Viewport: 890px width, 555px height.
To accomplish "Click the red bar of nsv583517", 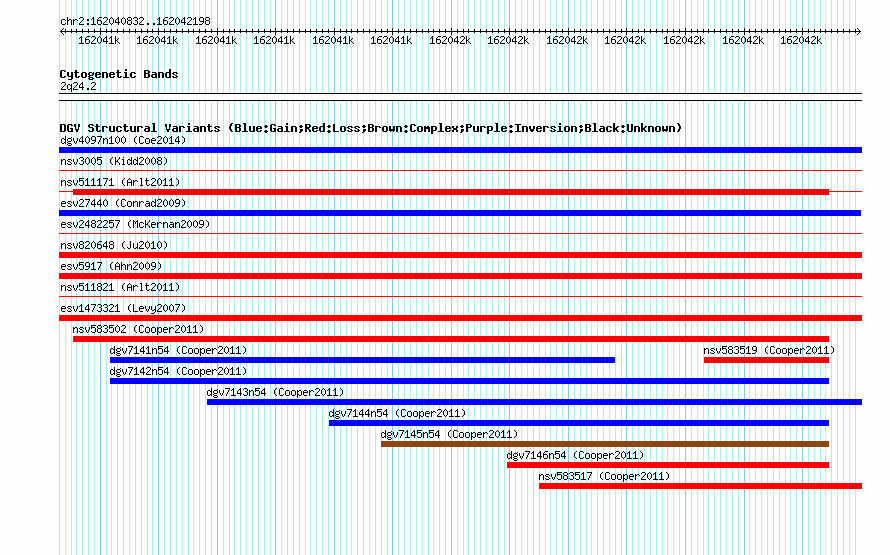I will [x=700, y=486].
